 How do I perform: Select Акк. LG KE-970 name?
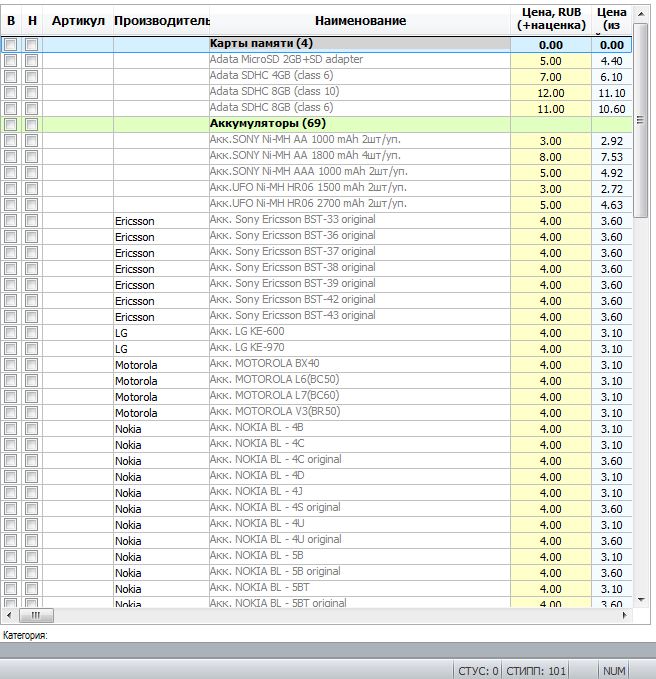point(247,347)
